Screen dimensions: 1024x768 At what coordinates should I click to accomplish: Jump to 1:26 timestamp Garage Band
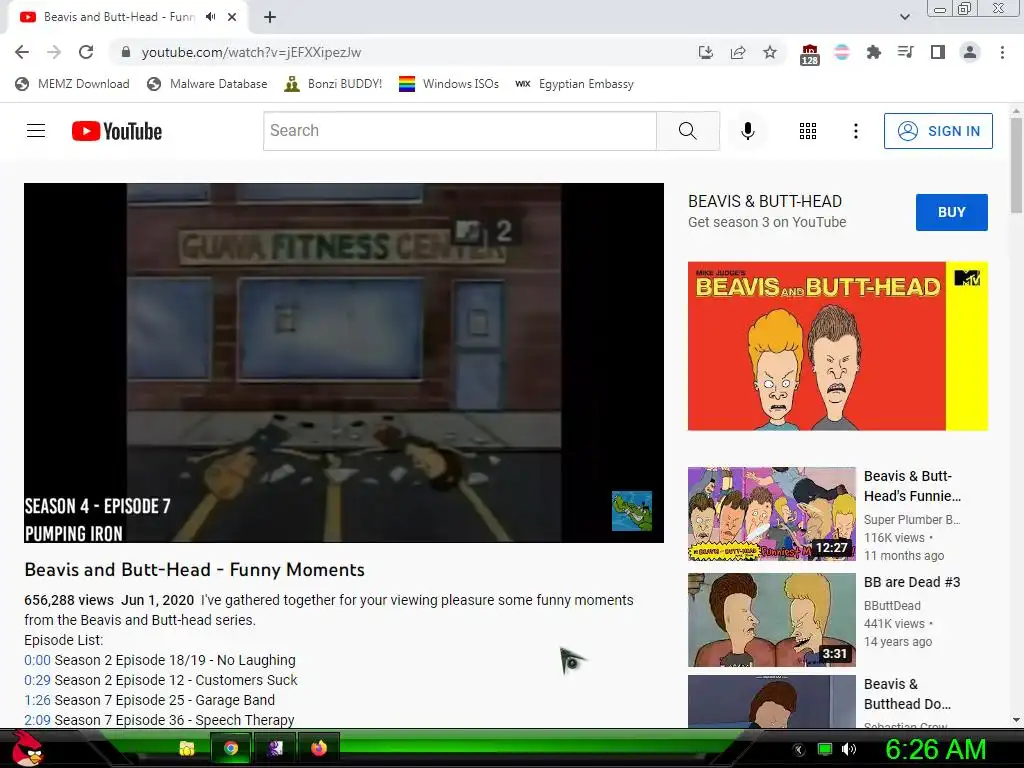37,700
